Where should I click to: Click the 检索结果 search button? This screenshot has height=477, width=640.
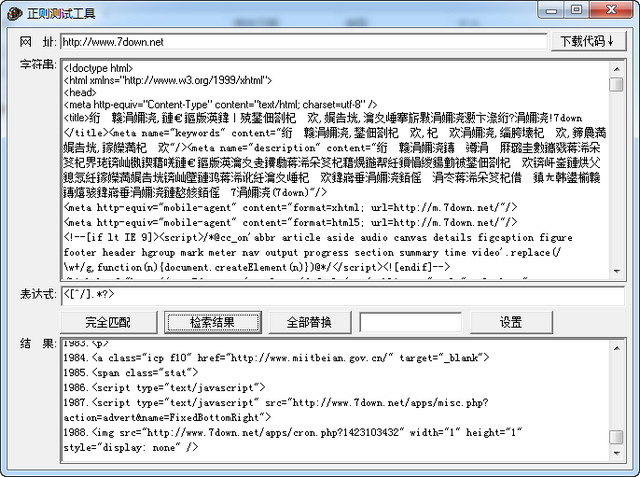click(x=200, y=322)
